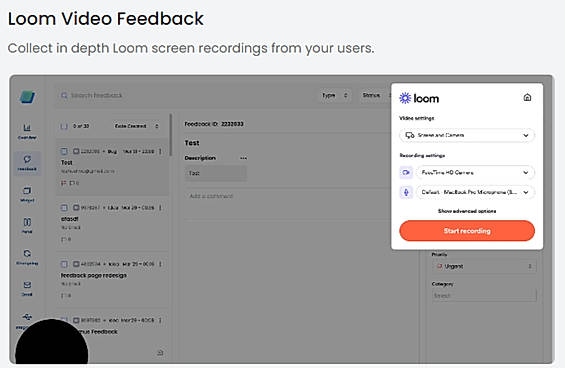Click the Category search field
Viewport: 565px width, 368px height.
[x=484, y=296]
